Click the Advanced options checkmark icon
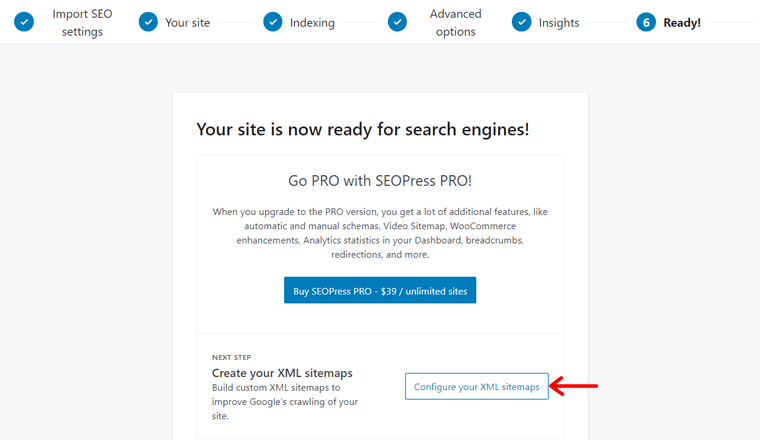The image size is (760, 440). 397,22
